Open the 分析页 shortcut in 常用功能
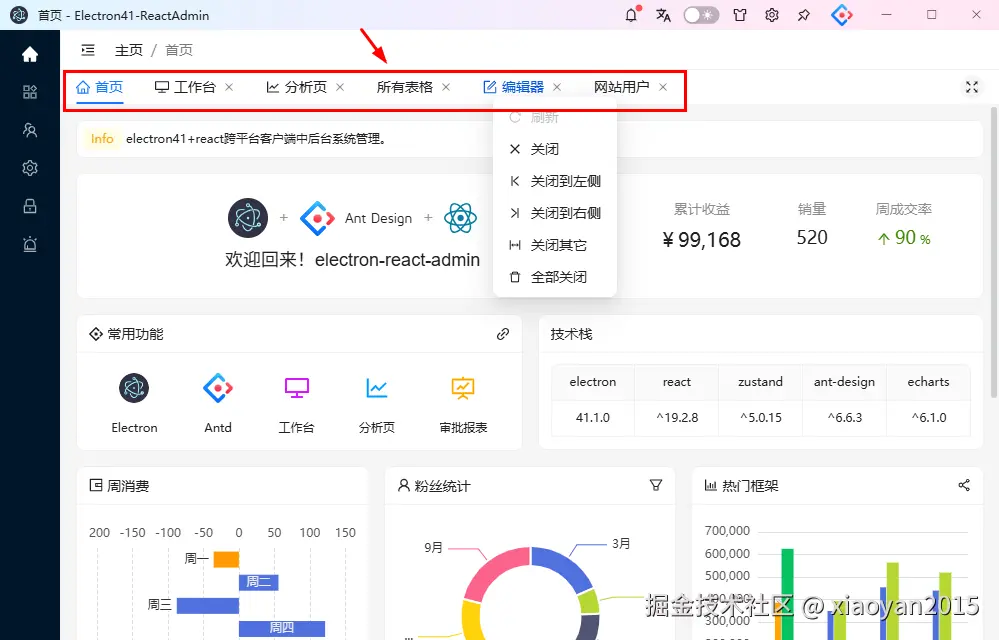 click(x=377, y=404)
